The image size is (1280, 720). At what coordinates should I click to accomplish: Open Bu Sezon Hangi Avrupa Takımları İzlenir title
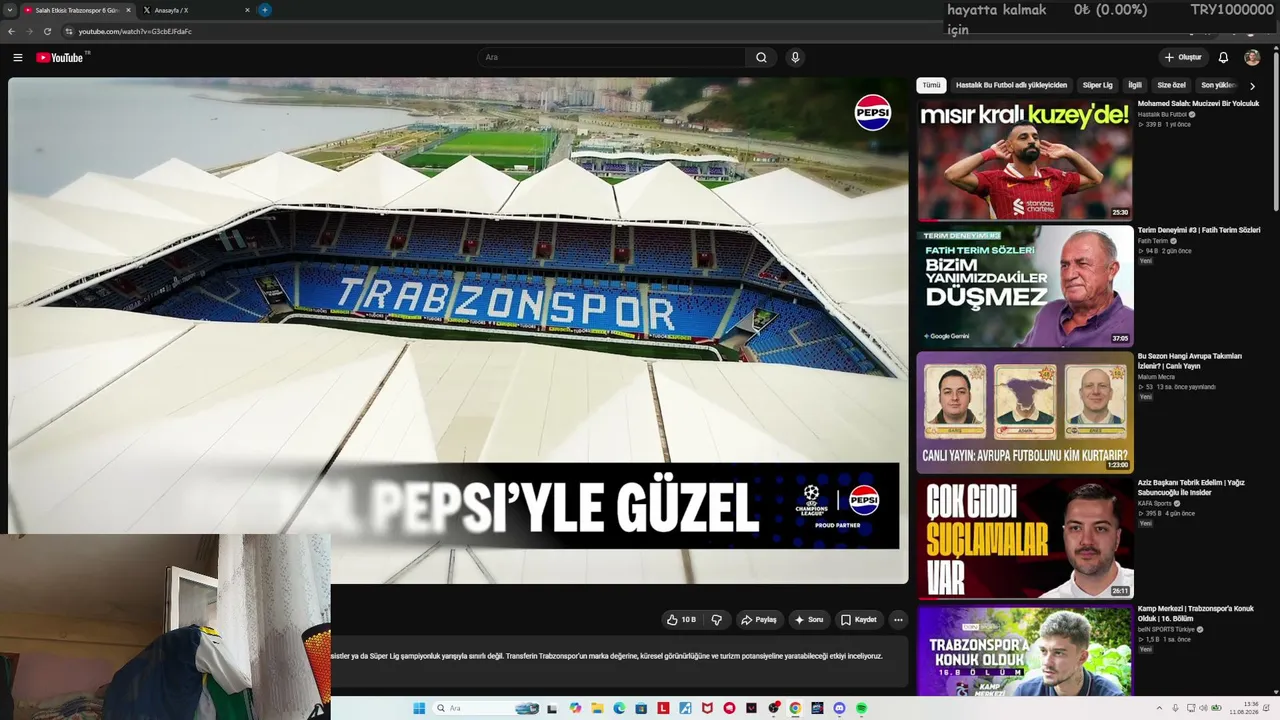click(x=1190, y=361)
